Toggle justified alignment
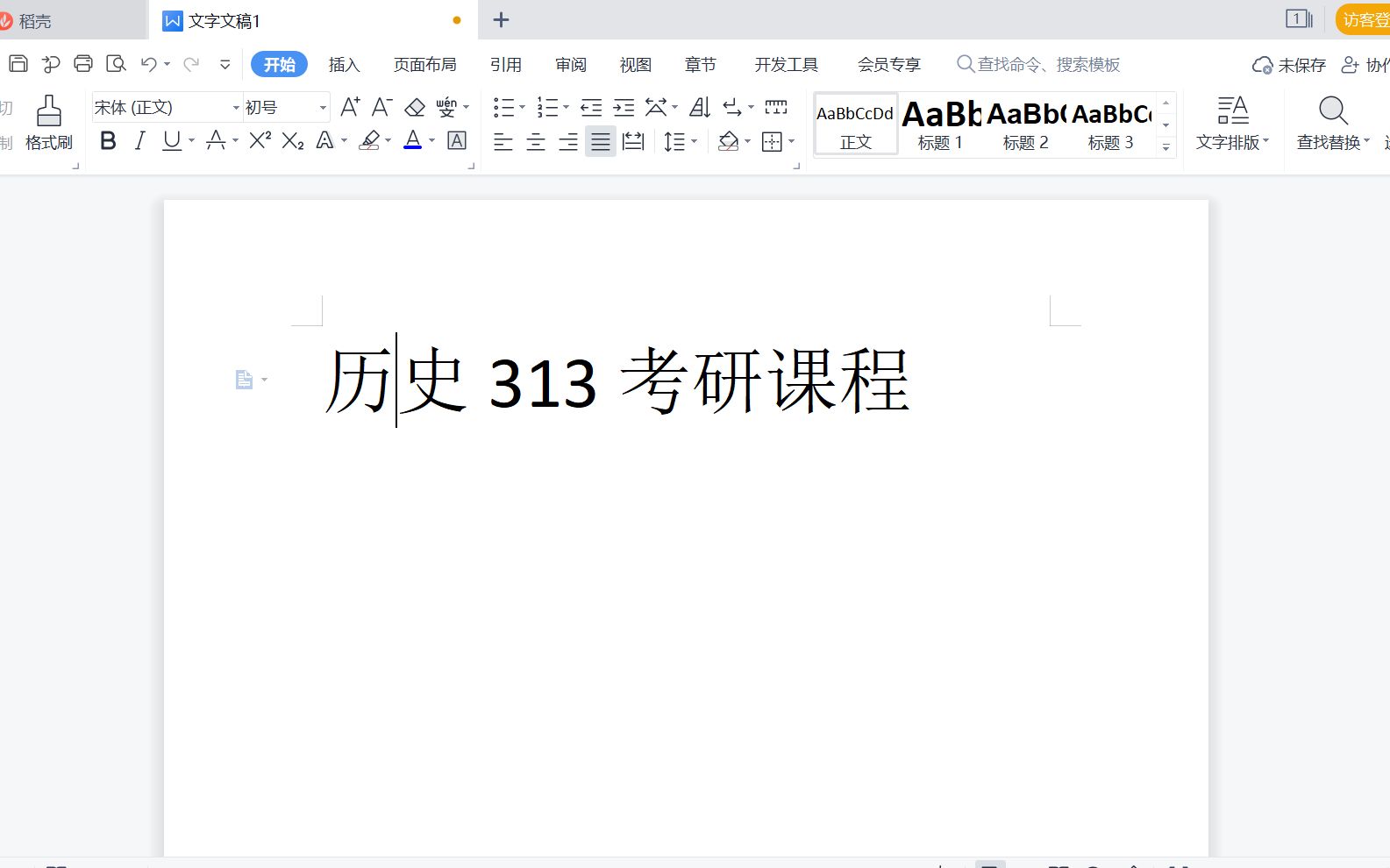The height and width of the screenshot is (868, 1390). [x=601, y=141]
